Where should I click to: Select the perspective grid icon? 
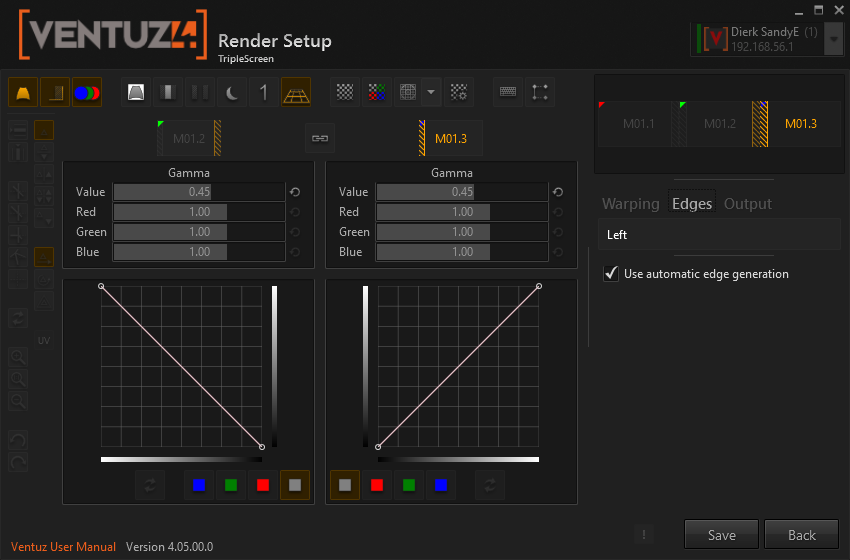[296, 93]
